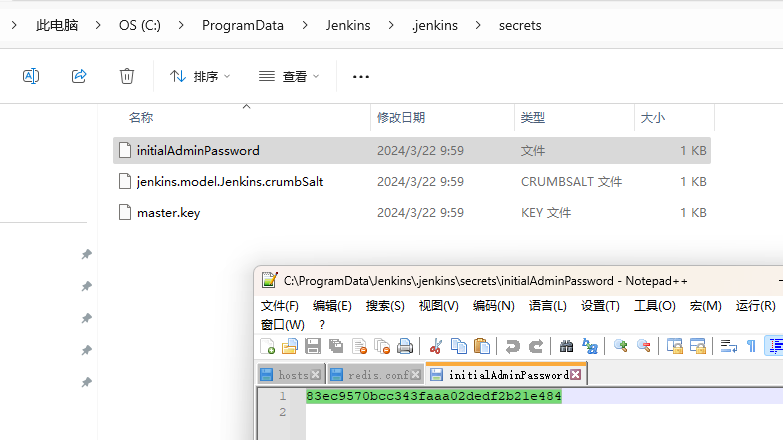783x440 pixels.
Task: Select the master.key file
Action: click(411, 212)
